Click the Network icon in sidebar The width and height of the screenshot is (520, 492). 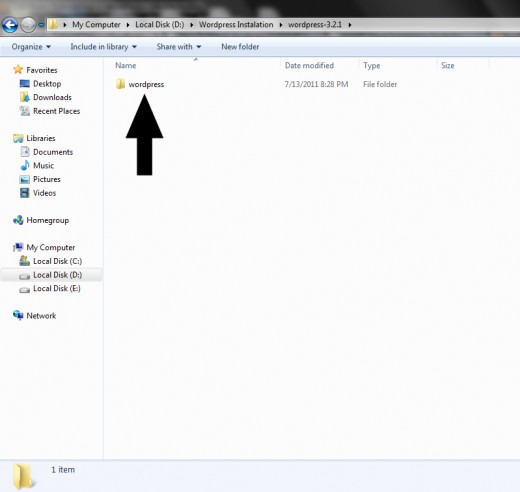pos(18,315)
